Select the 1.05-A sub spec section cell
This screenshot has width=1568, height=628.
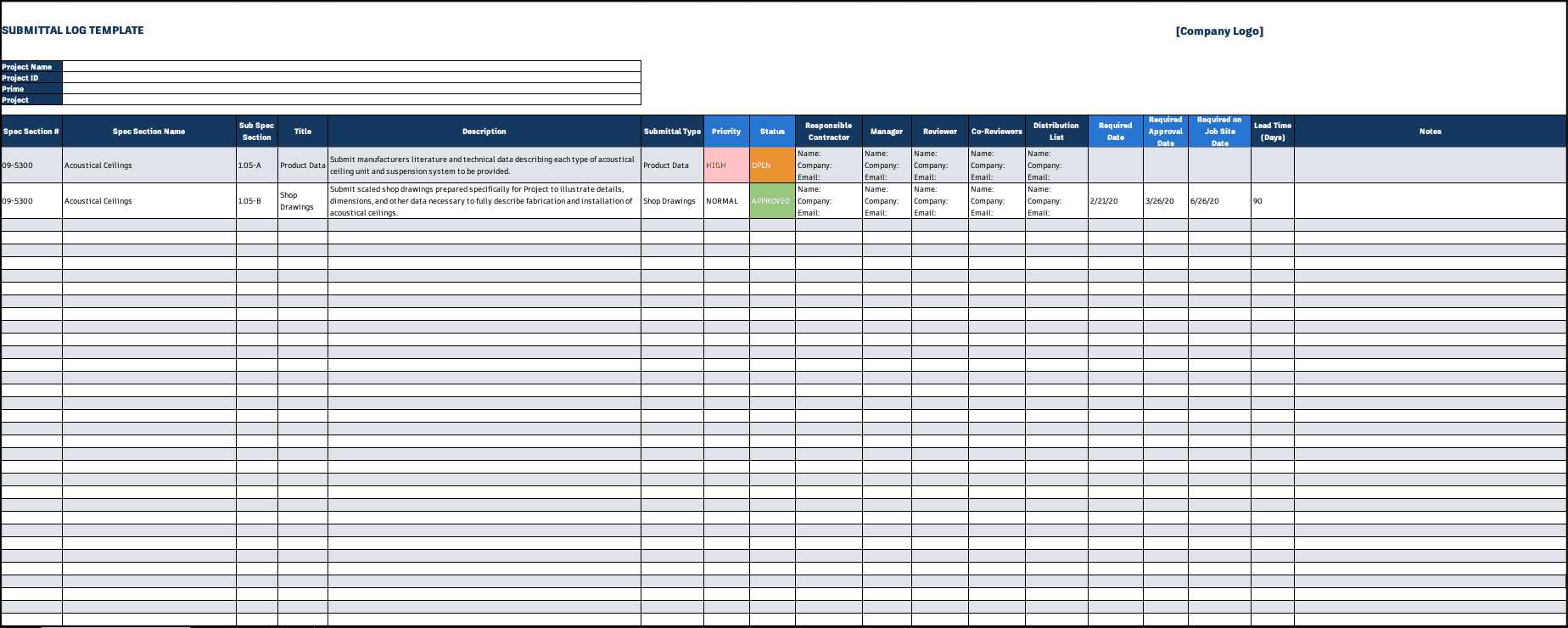point(257,165)
